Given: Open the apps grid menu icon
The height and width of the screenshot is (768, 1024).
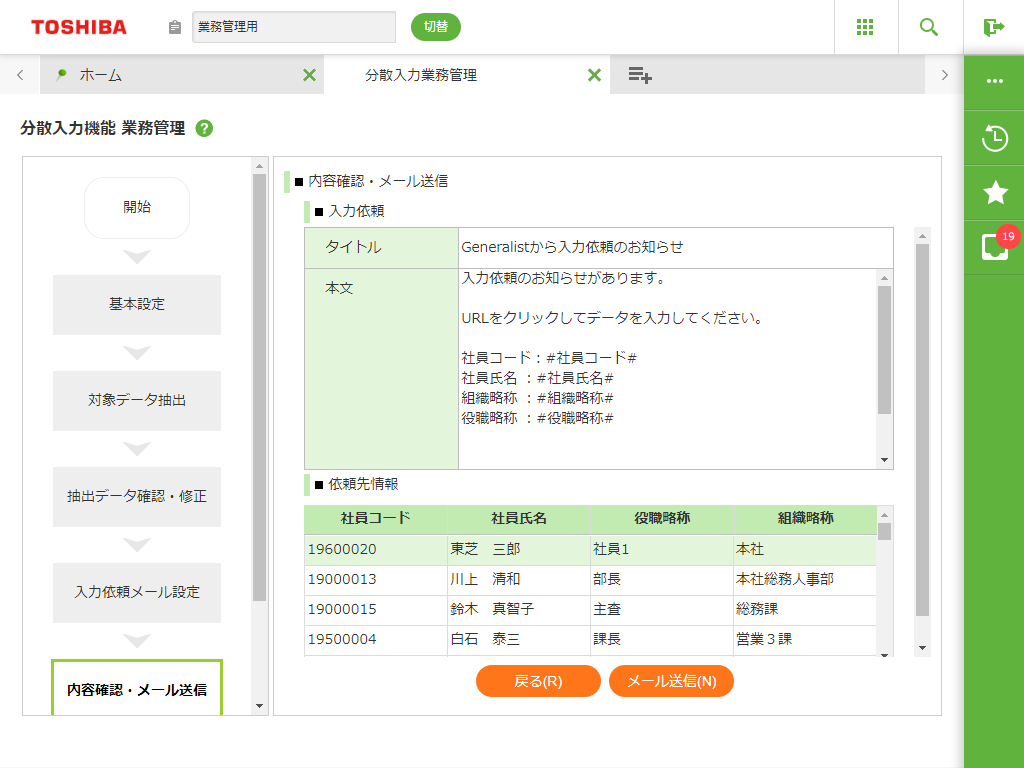Looking at the screenshot, I should tap(866, 27).
